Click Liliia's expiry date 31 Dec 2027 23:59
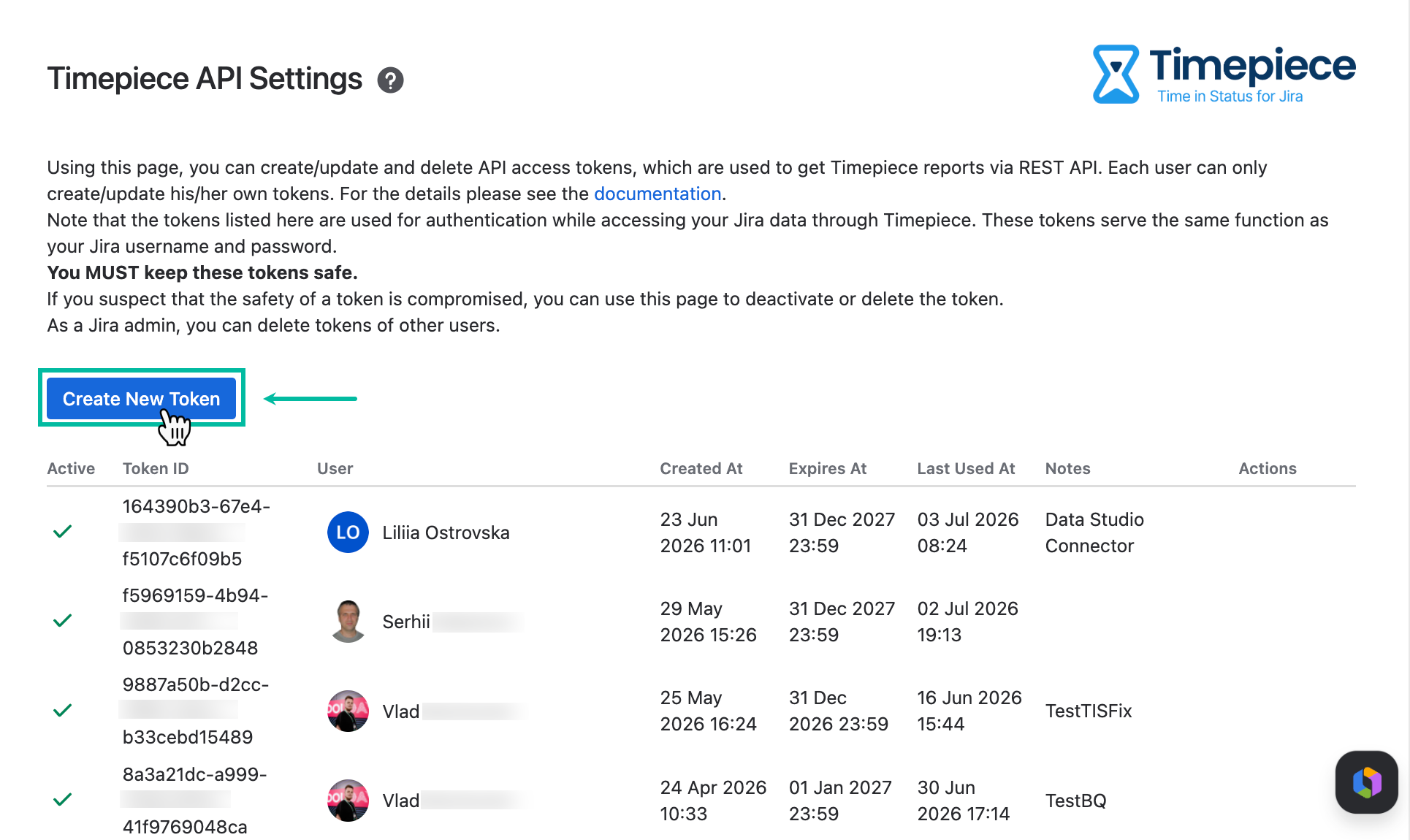This screenshot has width=1410, height=840. click(842, 532)
